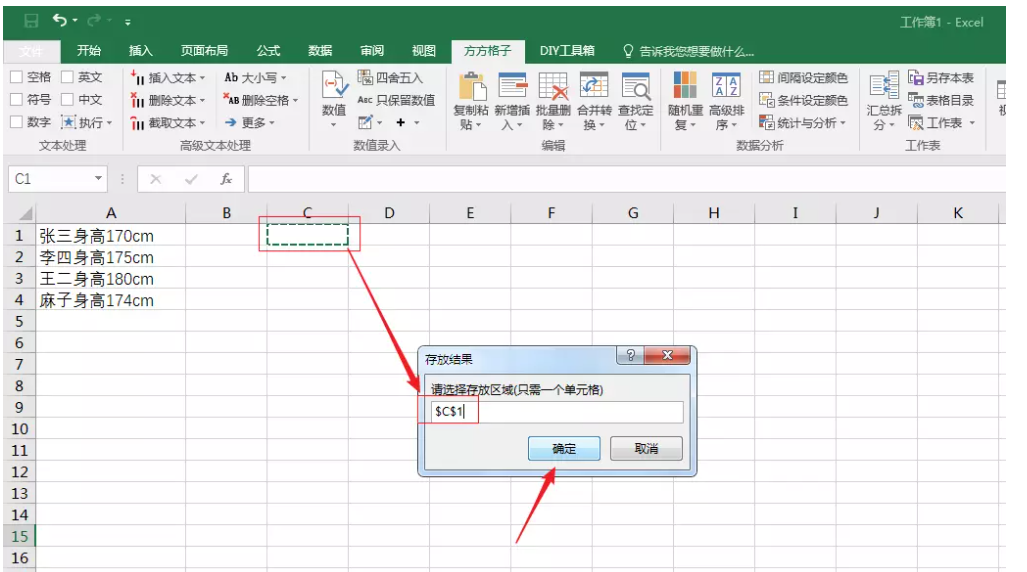Switch to the 开始 tab
Image resolution: width=1027 pixels, height=572 pixels.
pos(88,50)
